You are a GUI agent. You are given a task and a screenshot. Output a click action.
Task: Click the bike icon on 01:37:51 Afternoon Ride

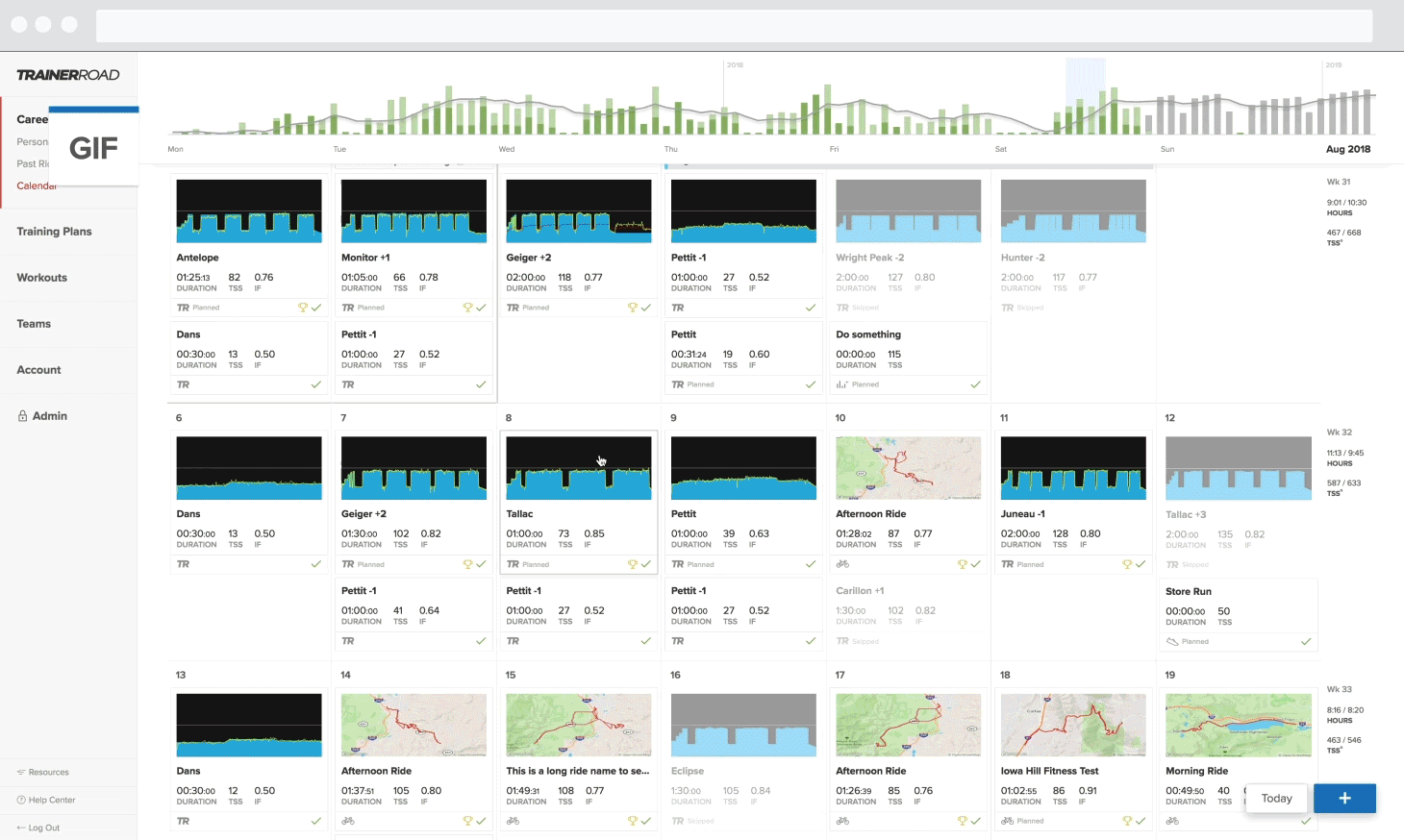[348, 821]
